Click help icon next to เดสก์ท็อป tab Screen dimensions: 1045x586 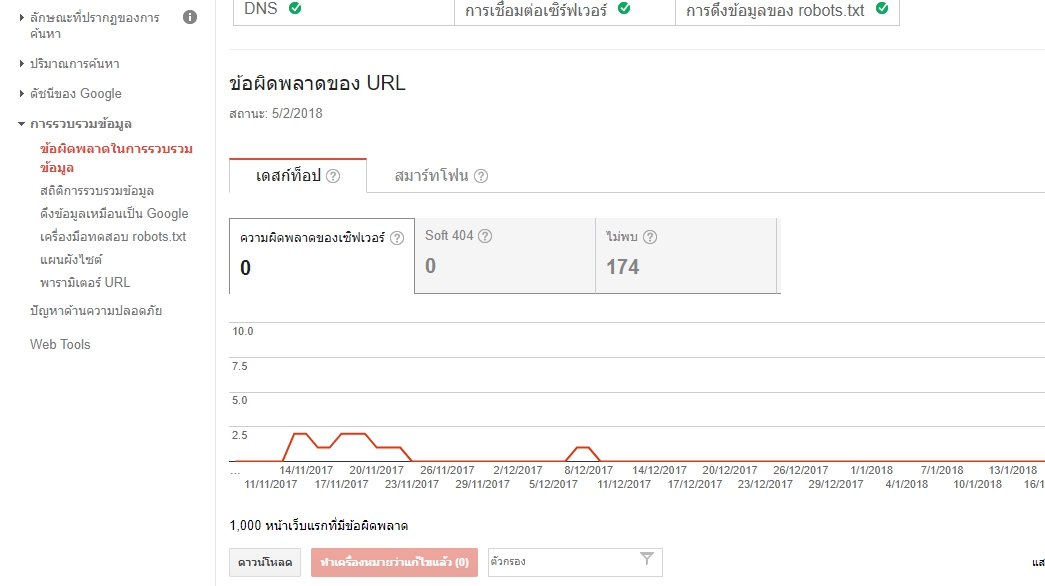pos(333,176)
